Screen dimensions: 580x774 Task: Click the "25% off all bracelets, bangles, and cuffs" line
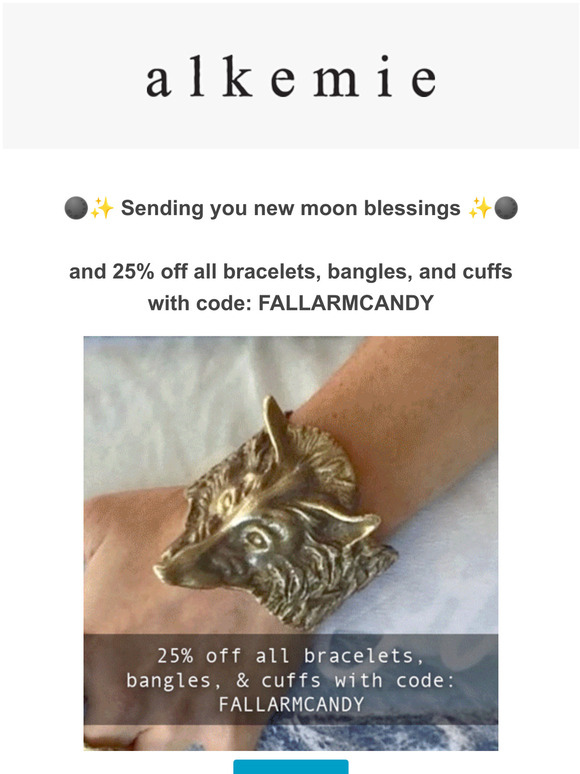pyautogui.click(x=291, y=271)
